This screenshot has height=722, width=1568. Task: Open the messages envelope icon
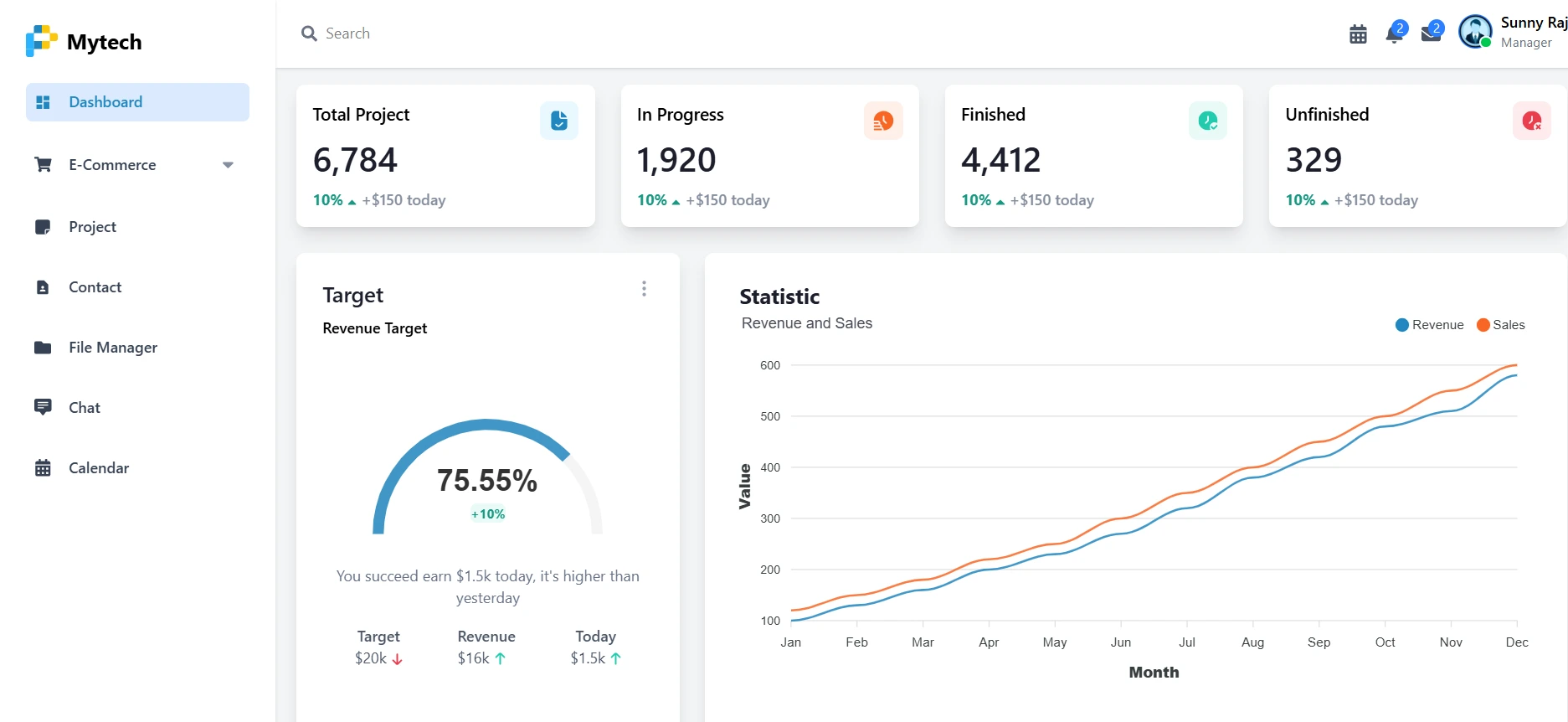pos(1432,34)
